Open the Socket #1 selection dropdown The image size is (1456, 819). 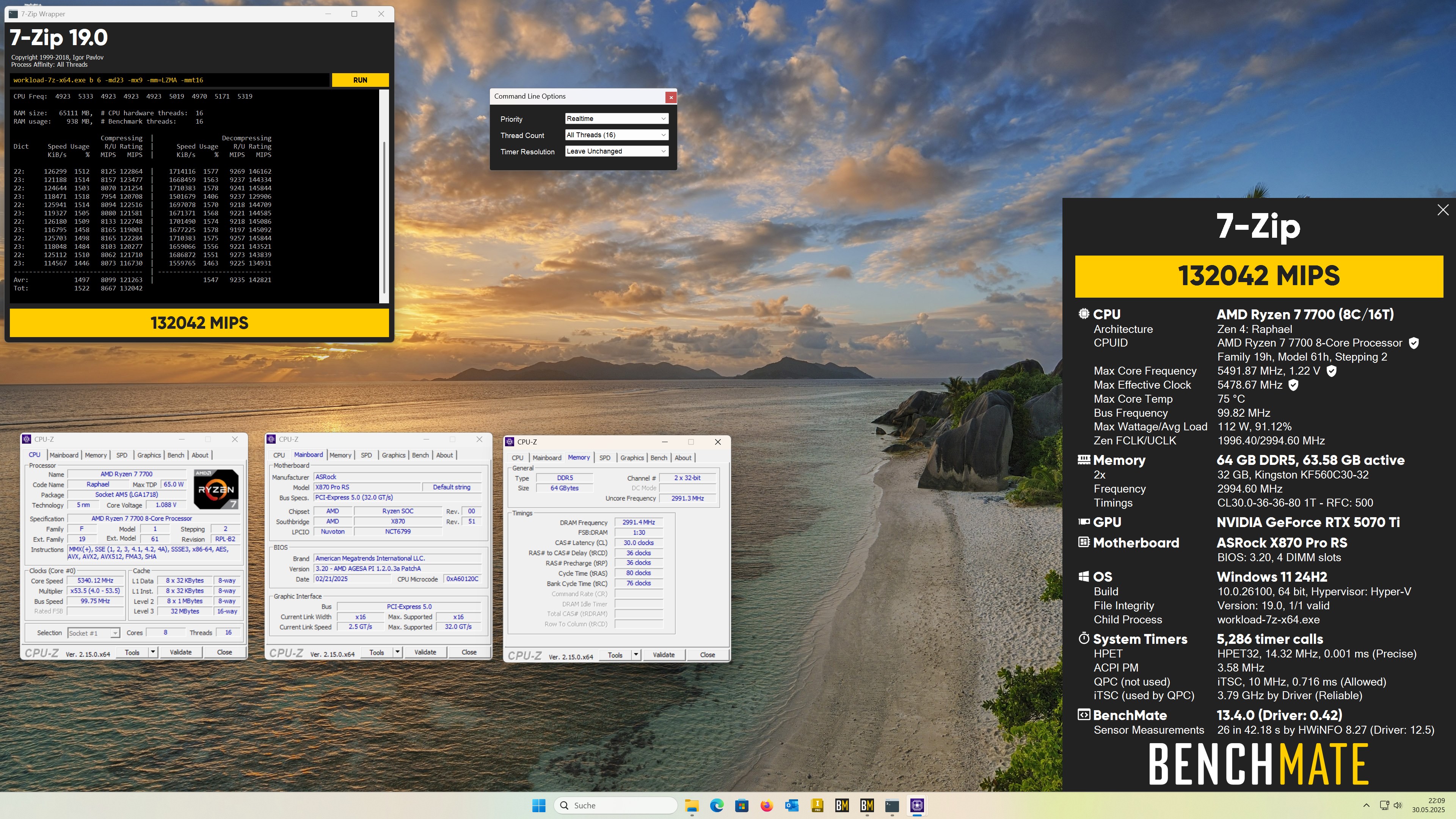pos(93,633)
